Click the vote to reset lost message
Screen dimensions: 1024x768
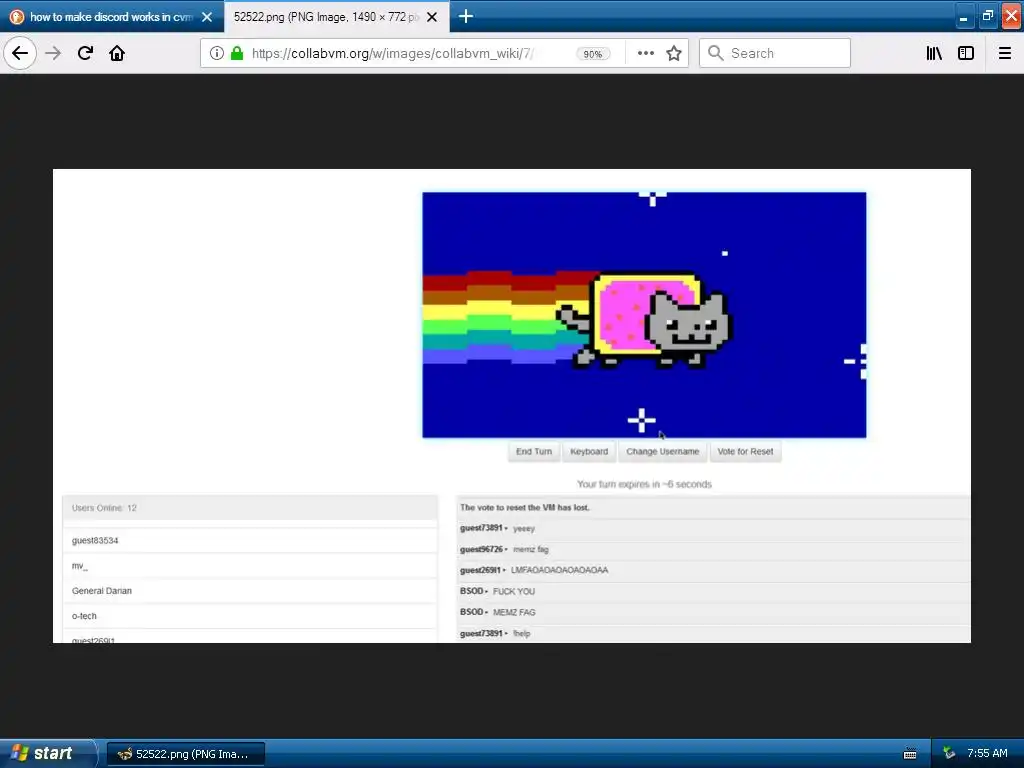(x=524, y=507)
